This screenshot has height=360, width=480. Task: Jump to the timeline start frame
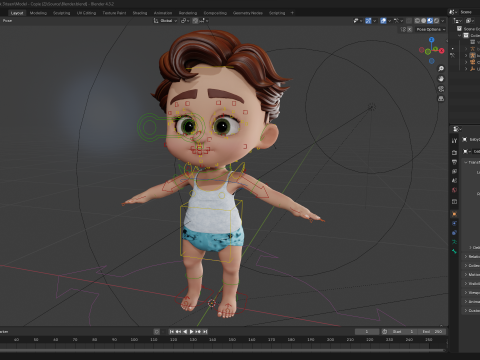click(172, 331)
